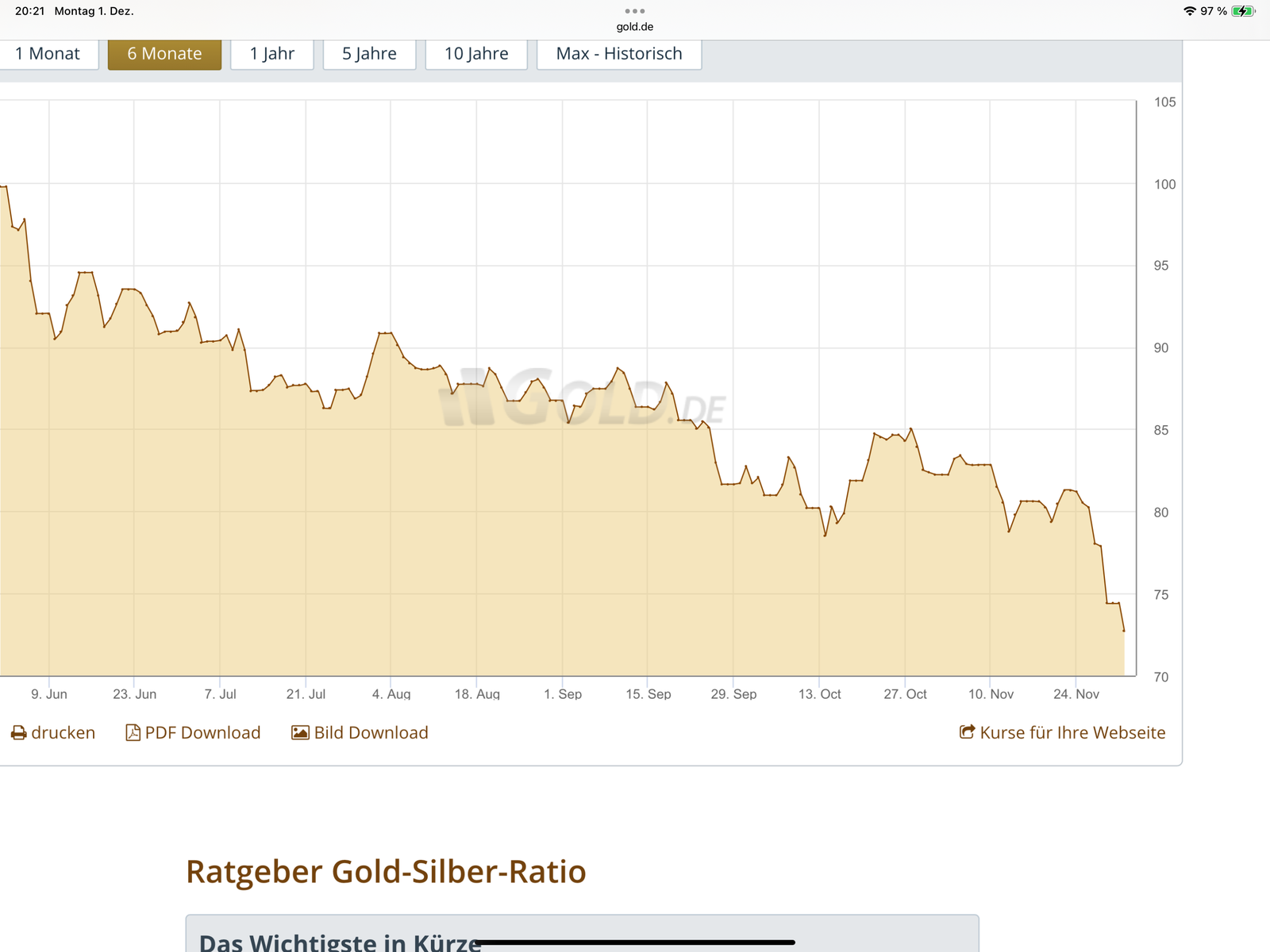1270x952 pixels.
Task: Click the PDF file icon
Action: 133,733
